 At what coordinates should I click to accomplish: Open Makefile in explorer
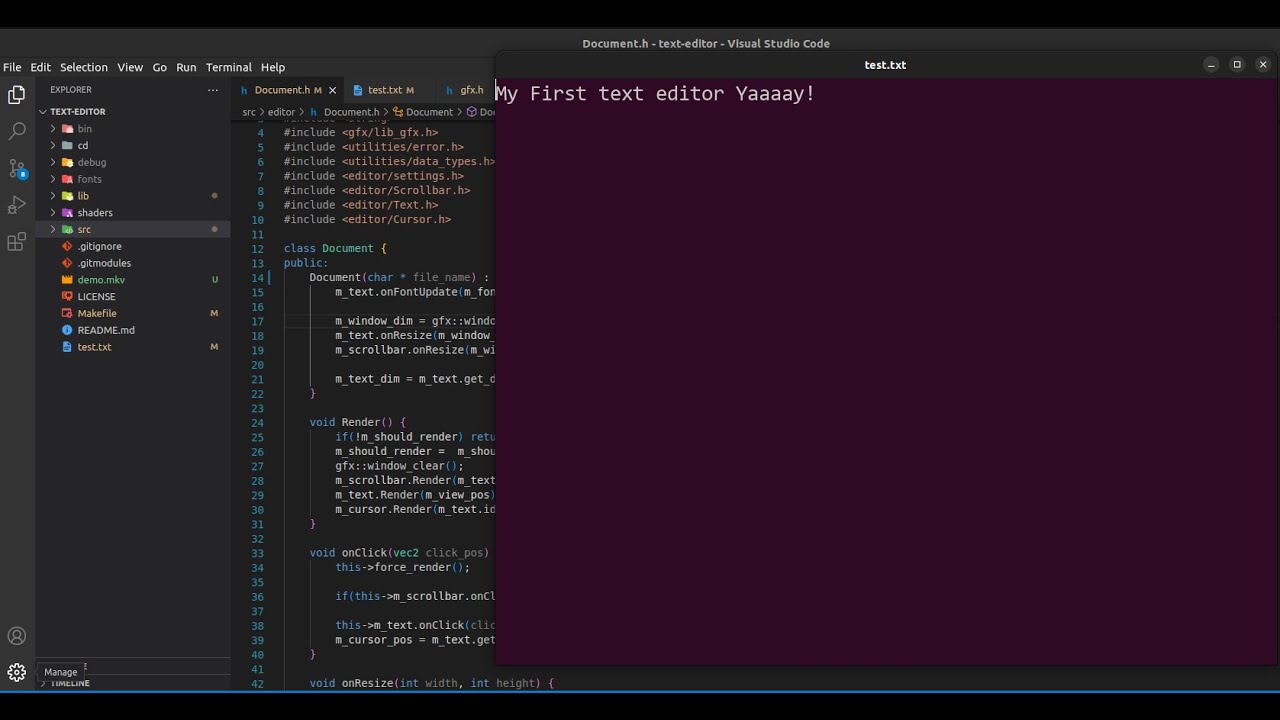[97, 313]
